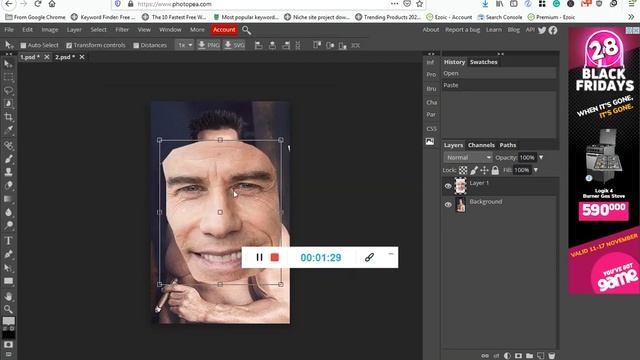Viewport: 640px width, 360px height.
Task: Select the Move tool in left toolbar
Action: (x=8, y=64)
